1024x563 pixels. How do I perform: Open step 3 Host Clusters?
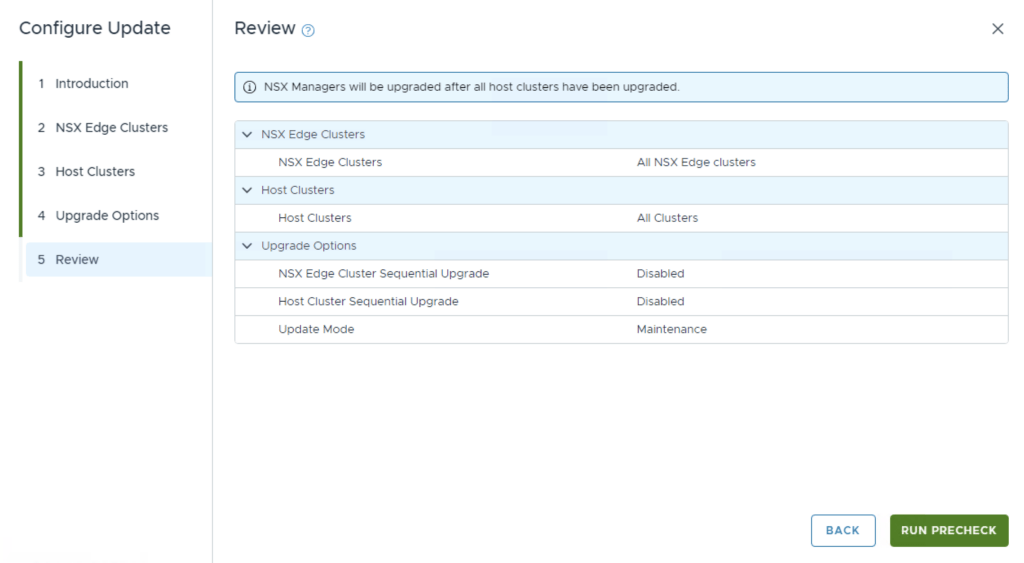click(95, 172)
